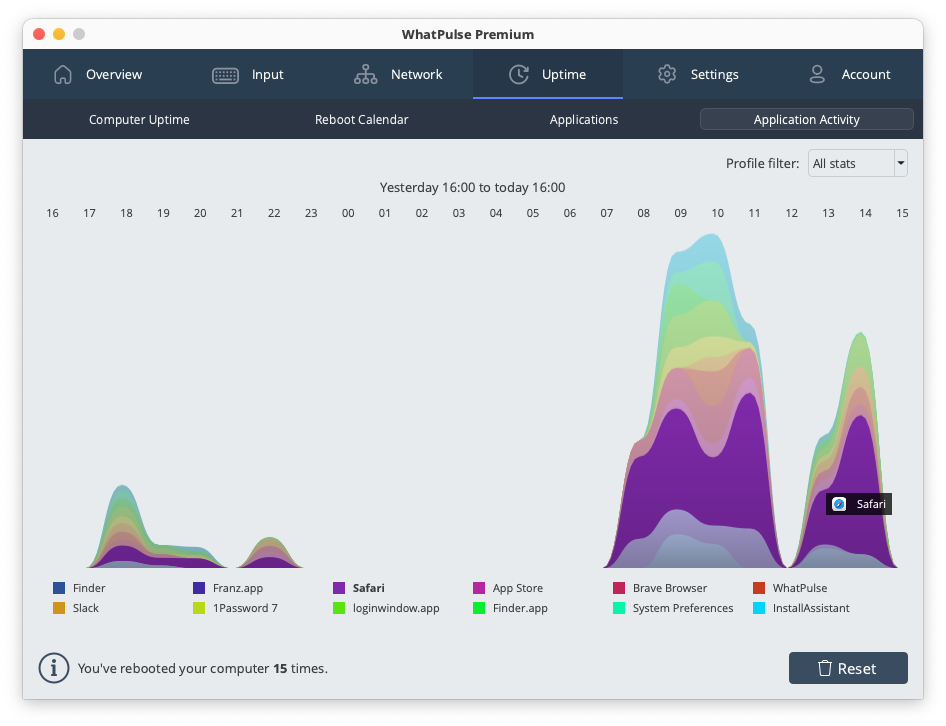Expand the All stats selector arrow
Viewport: 946px width, 726px height.
899,163
